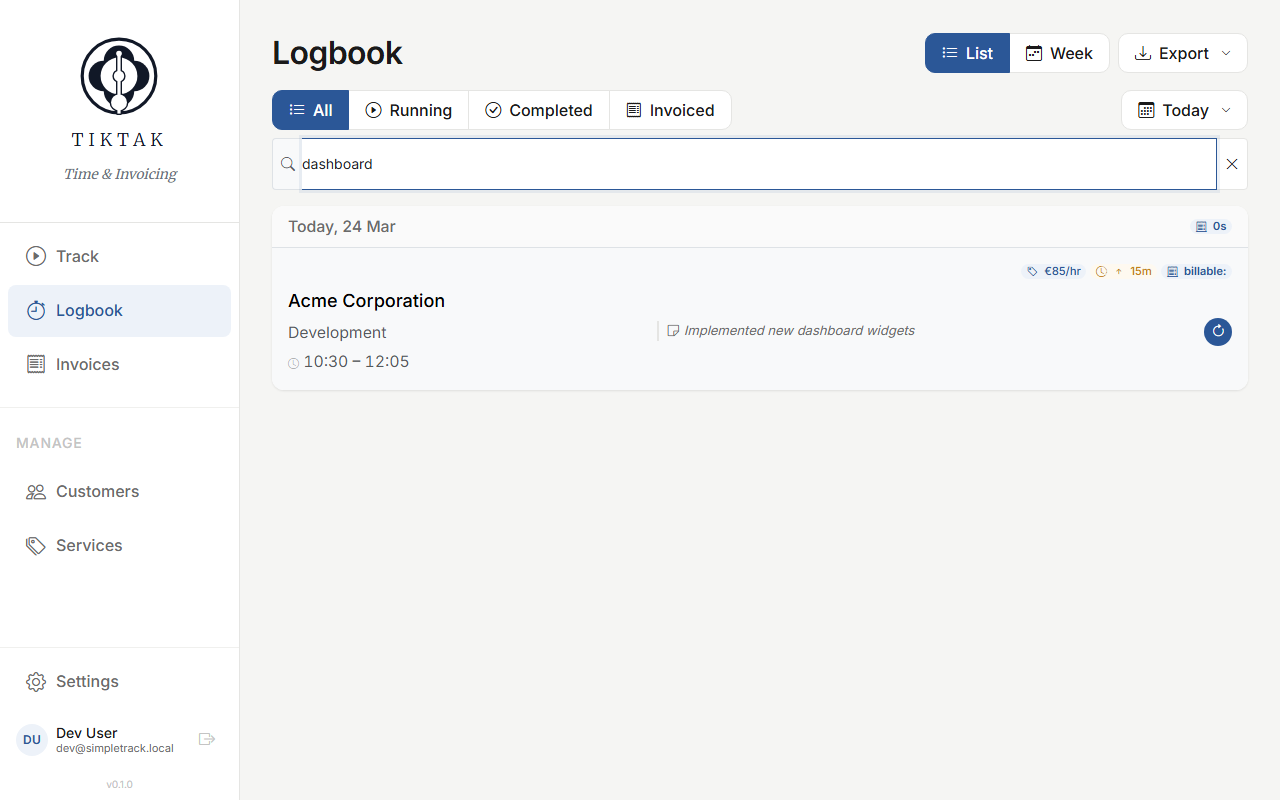This screenshot has height=800, width=1280.
Task: Click the €85/hr rate badge
Action: (1053, 271)
